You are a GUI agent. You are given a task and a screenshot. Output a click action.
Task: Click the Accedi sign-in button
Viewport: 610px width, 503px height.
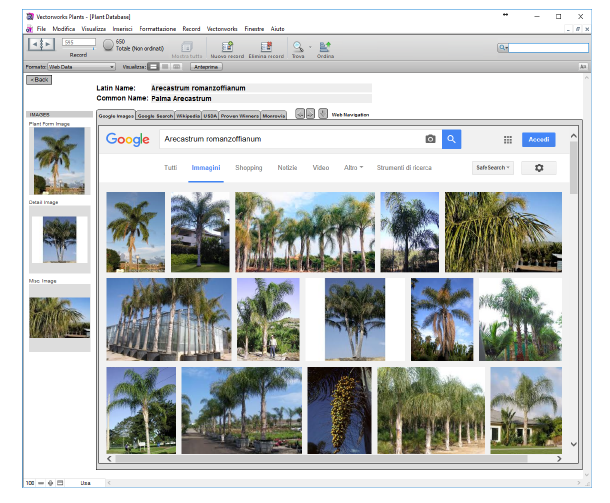click(x=538, y=139)
